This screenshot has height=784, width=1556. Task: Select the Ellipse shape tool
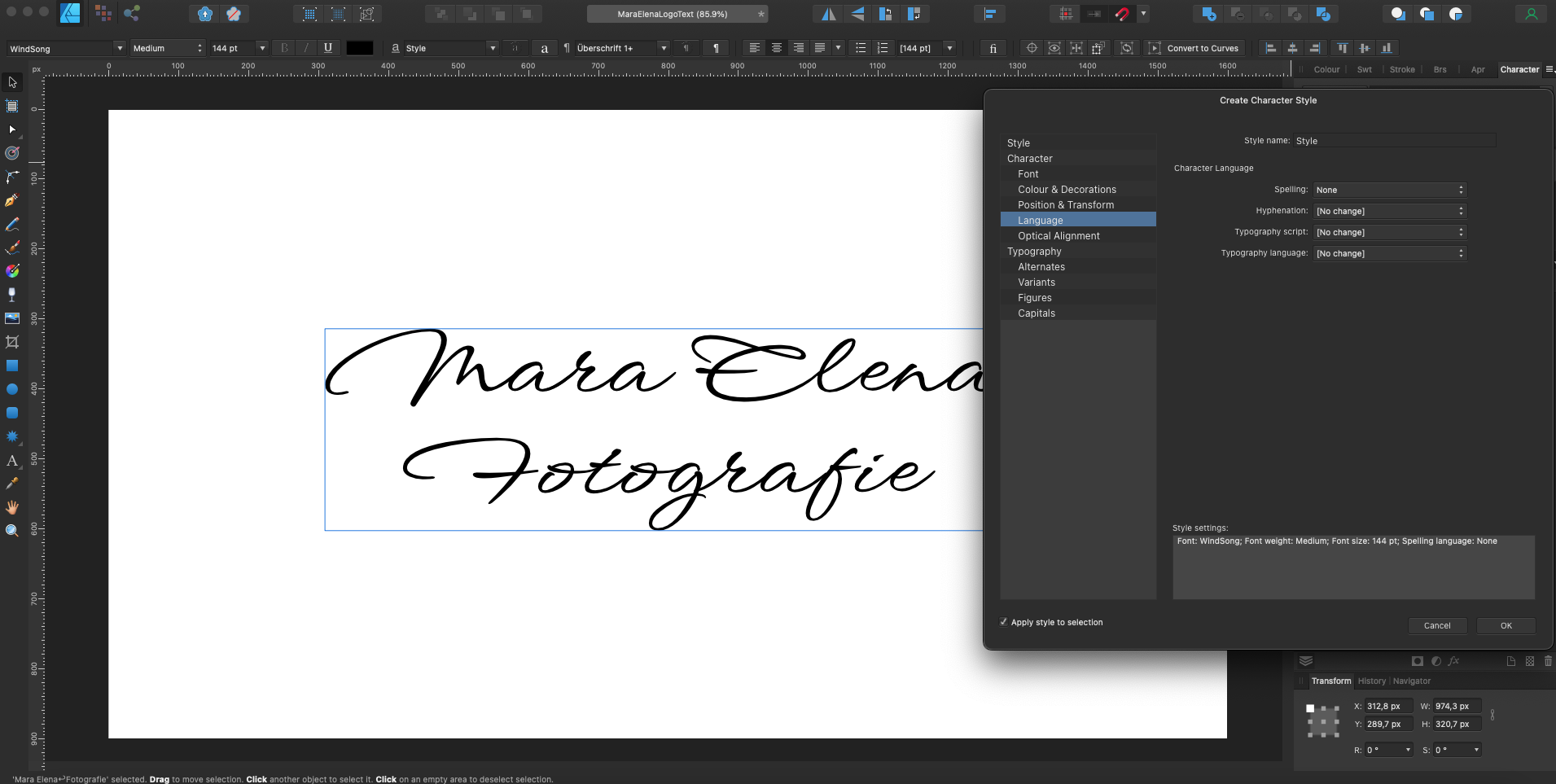click(x=12, y=389)
